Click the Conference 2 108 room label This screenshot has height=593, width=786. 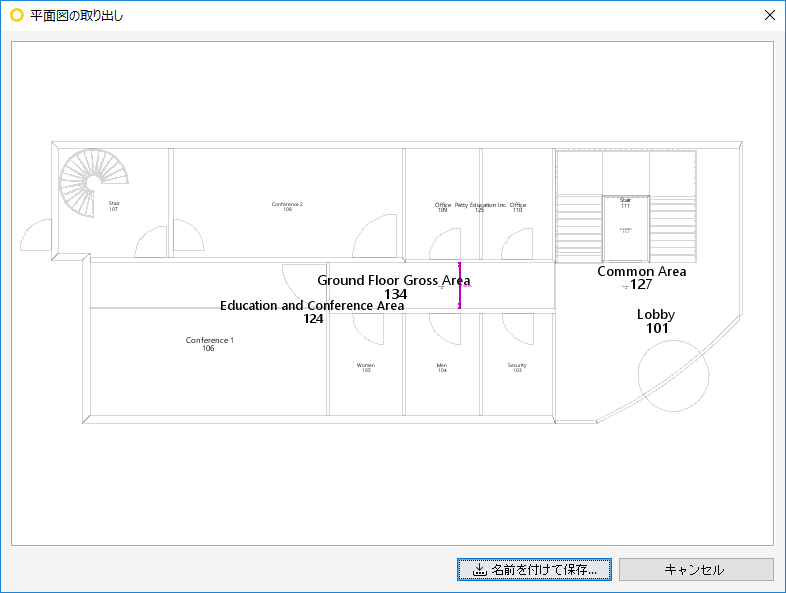coord(287,207)
